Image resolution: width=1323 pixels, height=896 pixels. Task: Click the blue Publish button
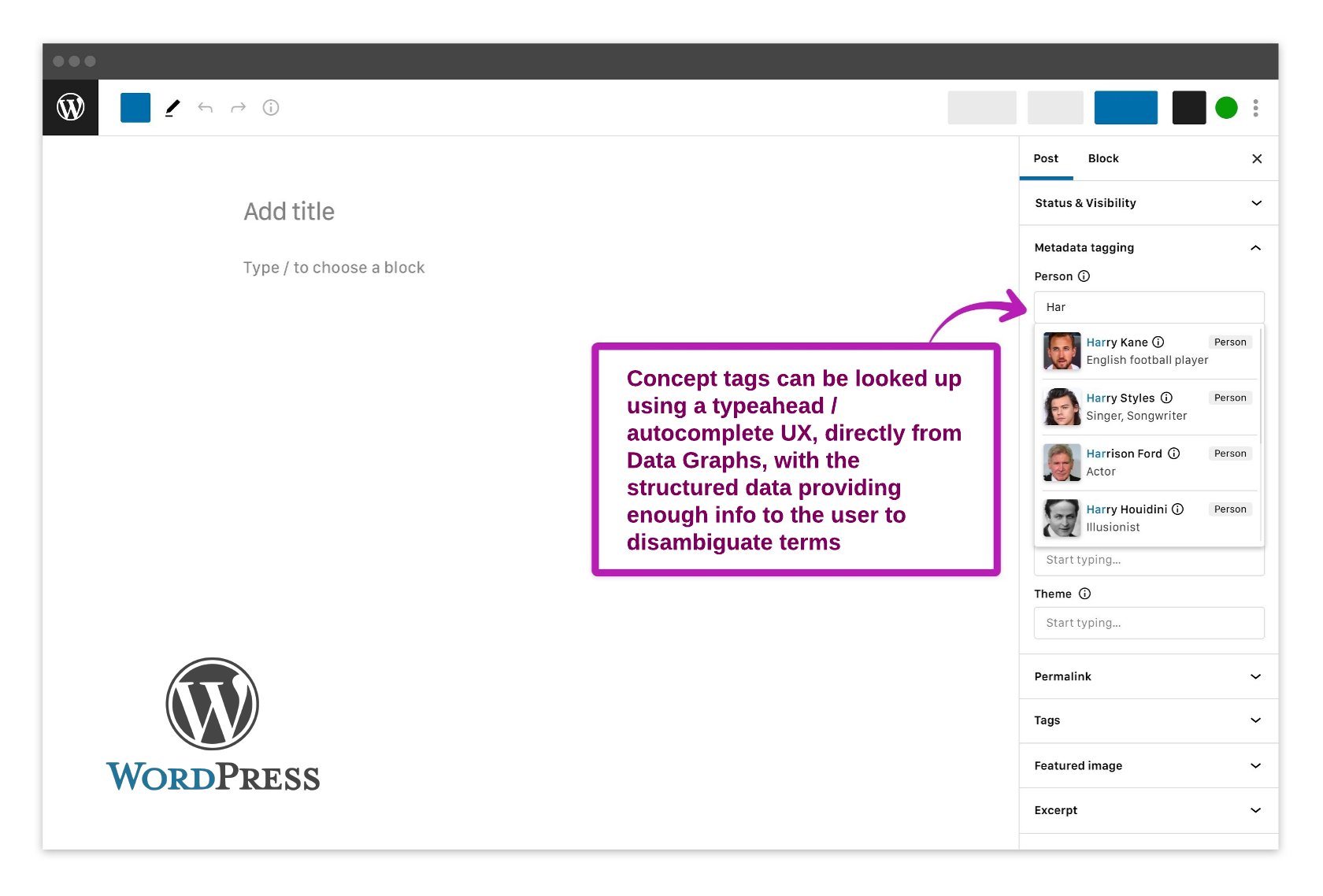click(1125, 108)
